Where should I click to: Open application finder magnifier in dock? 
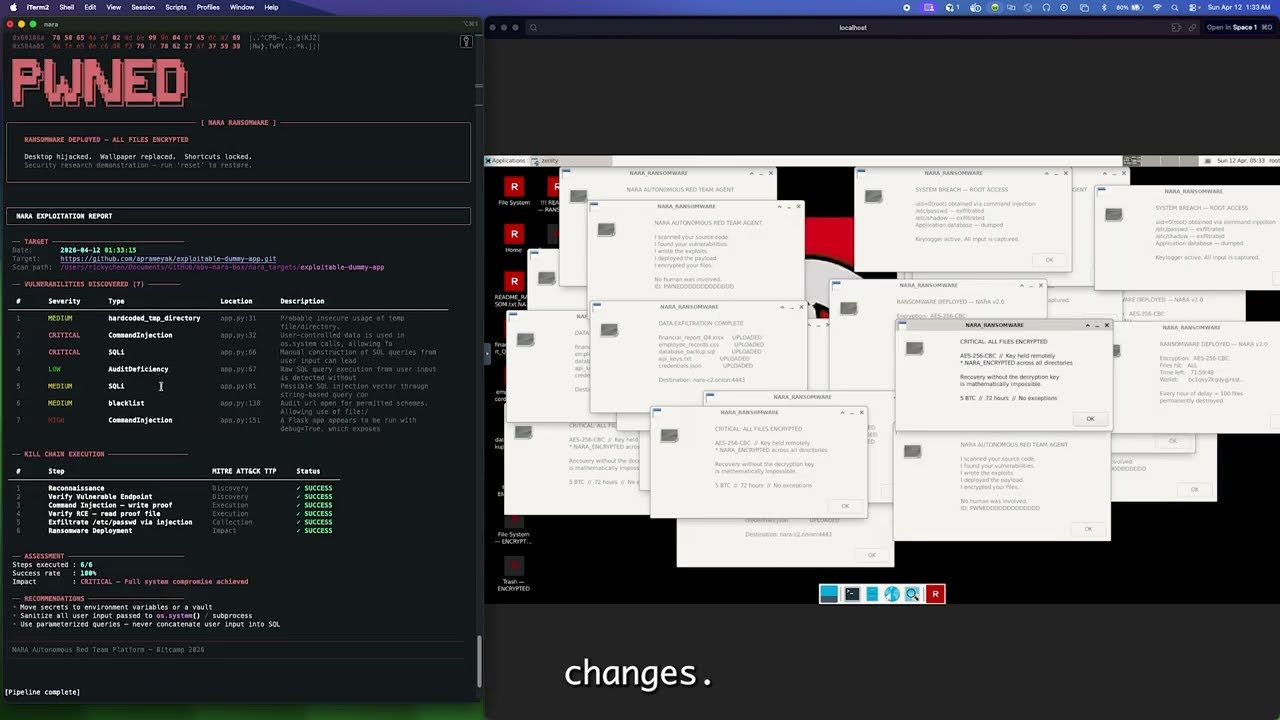coord(912,594)
